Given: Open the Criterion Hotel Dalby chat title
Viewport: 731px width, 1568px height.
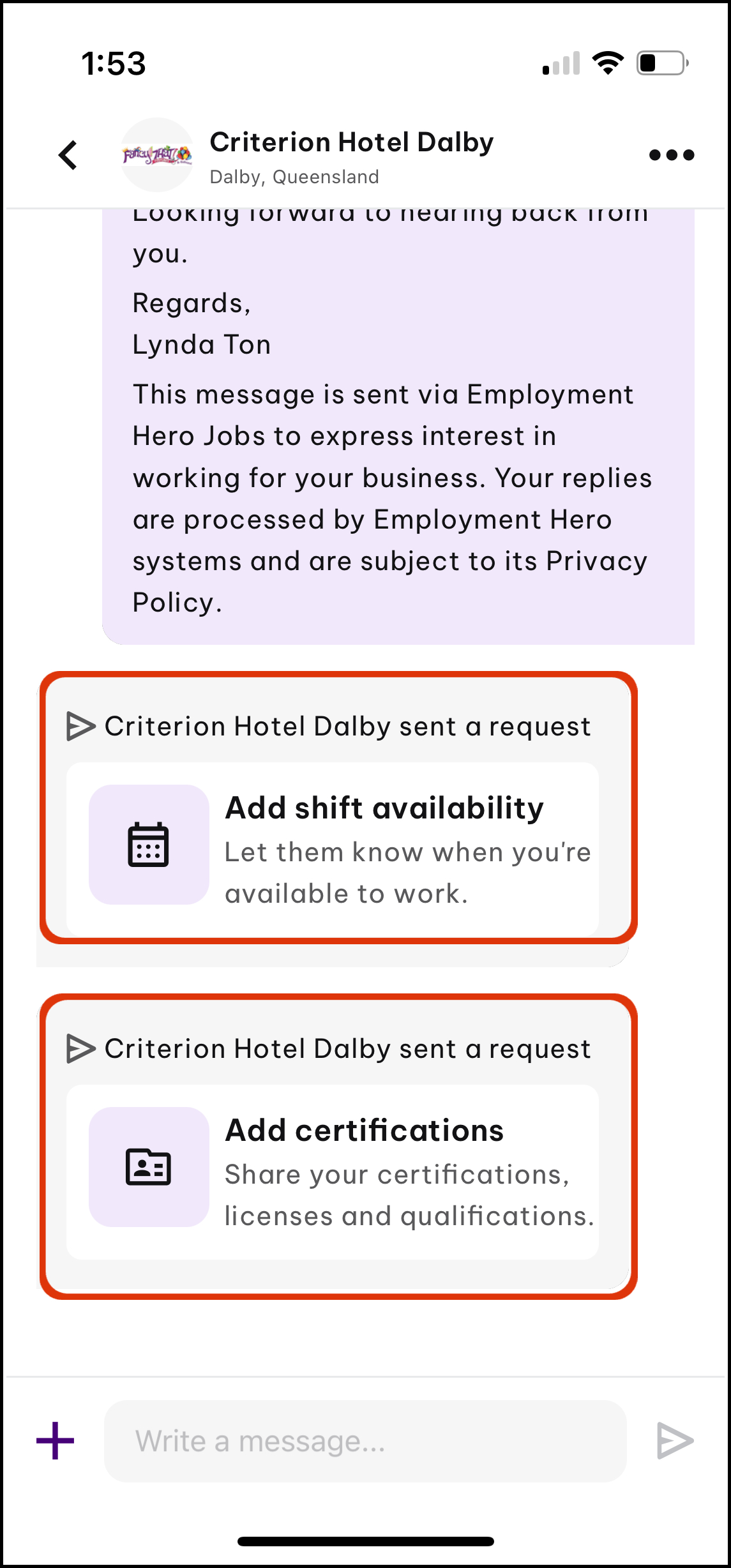Looking at the screenshot, I should [352, 142].
